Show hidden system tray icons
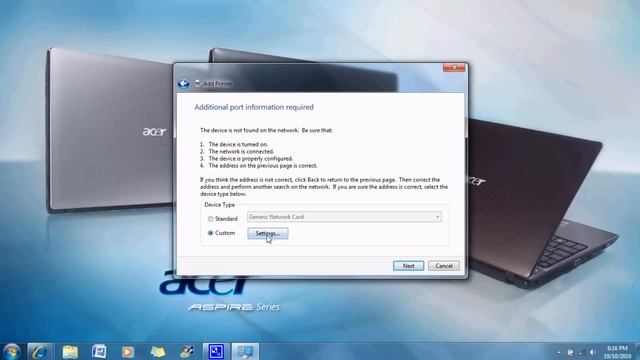This screenshot has width=640, height=360. 559,352
